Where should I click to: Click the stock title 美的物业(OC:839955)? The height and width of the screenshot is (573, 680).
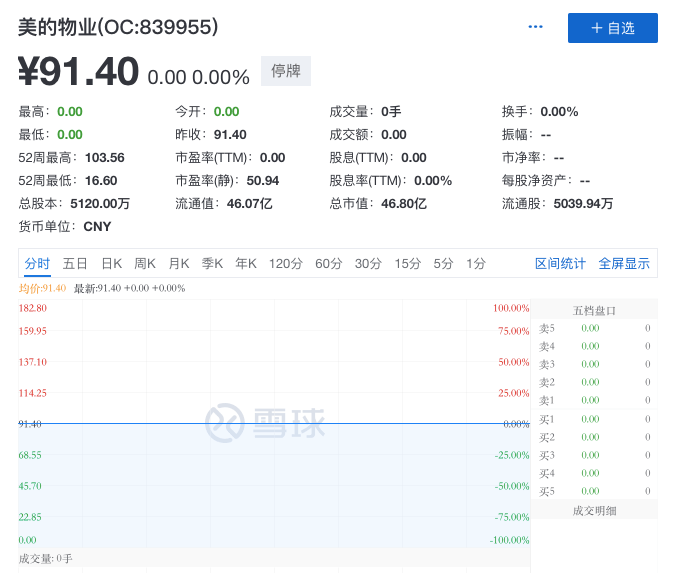click(x=118, y=27)
